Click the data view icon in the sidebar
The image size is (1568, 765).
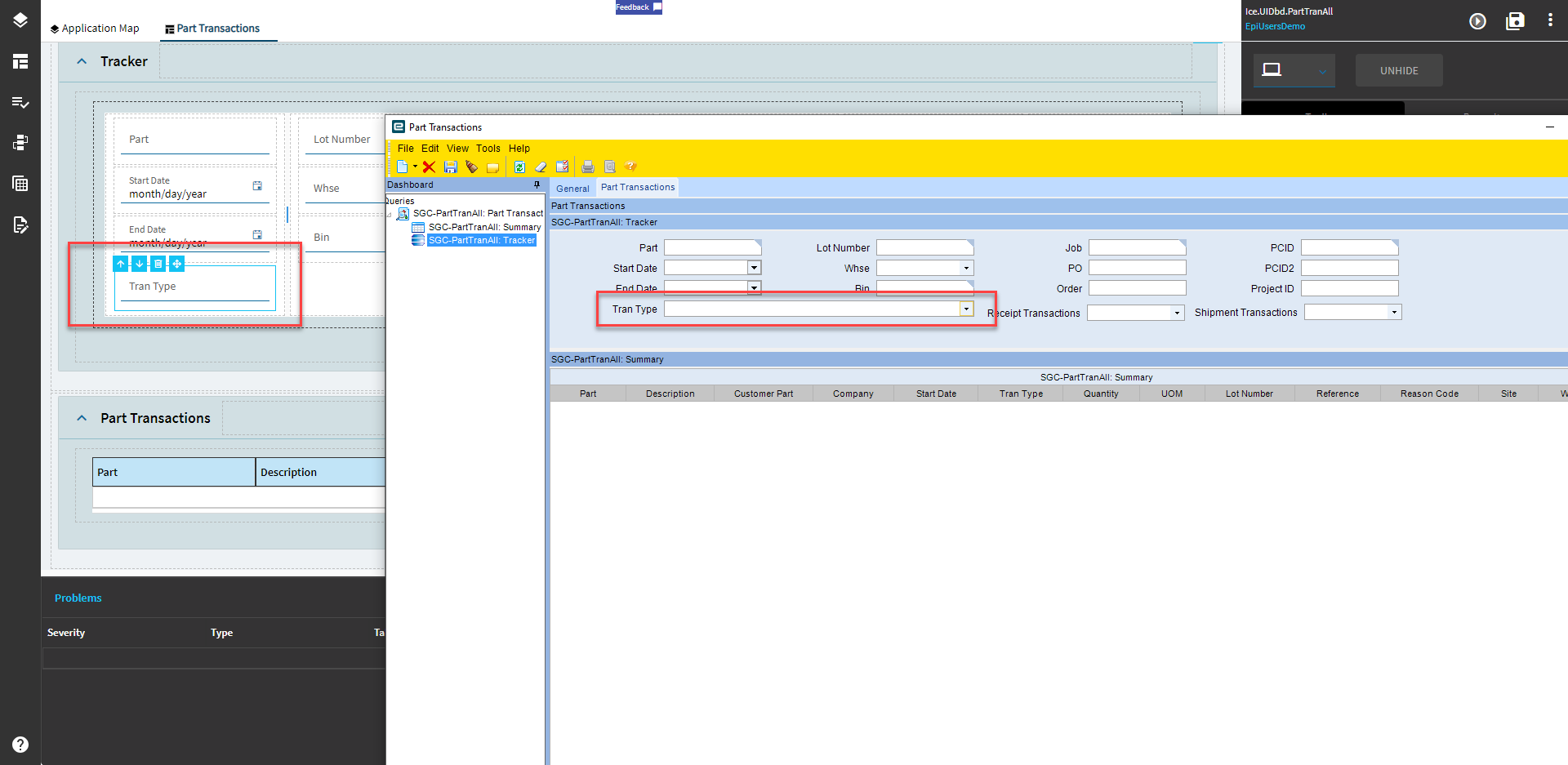(20, 143)
